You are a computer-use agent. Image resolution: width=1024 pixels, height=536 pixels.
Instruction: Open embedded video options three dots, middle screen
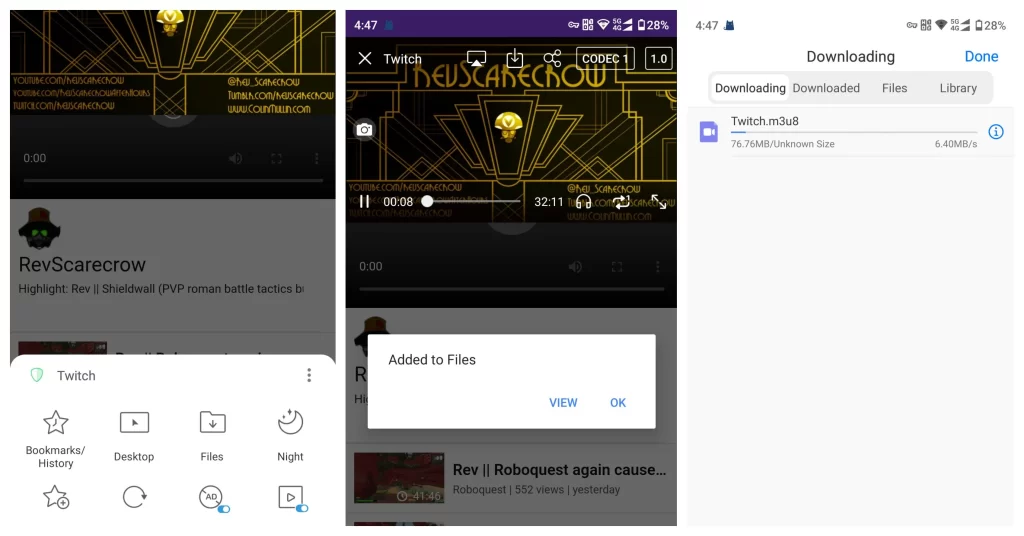coord(658,266)
